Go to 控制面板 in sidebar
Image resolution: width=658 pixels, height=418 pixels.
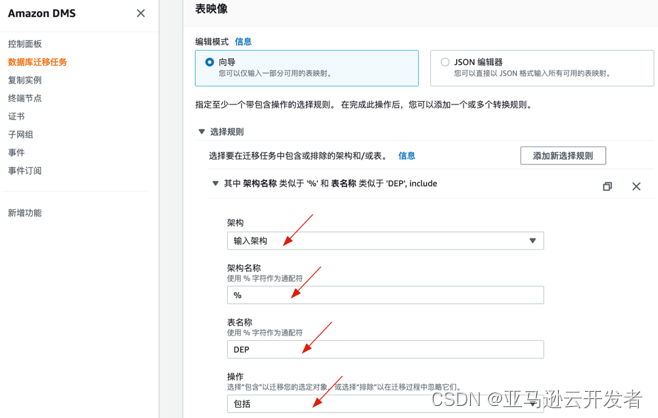[x=25, y=44]
